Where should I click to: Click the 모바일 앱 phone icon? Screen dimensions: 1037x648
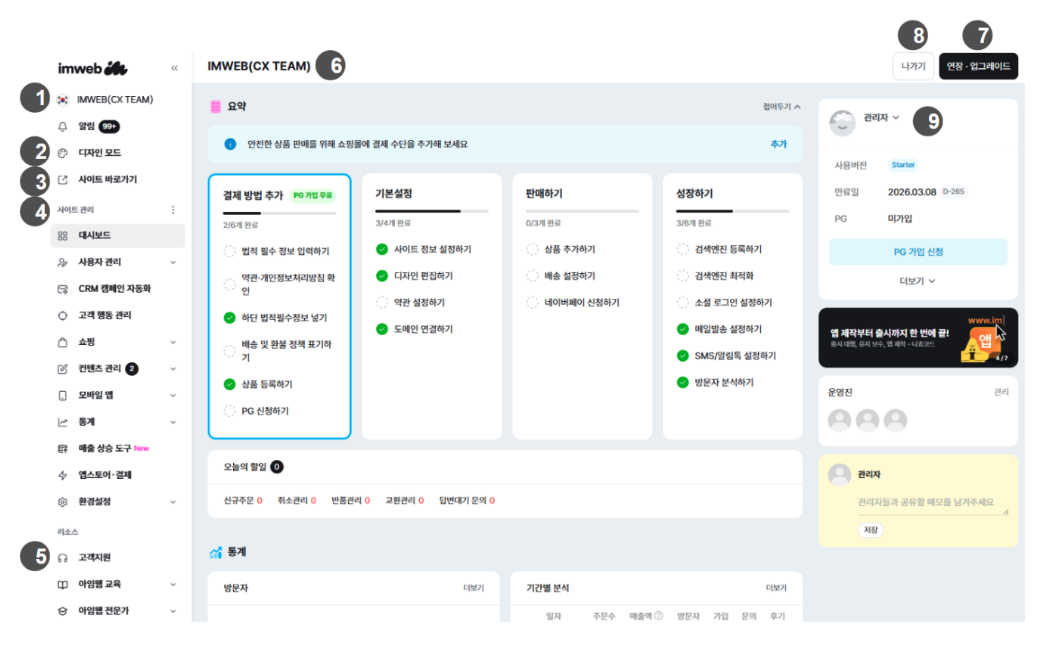(x=63, y=395)
